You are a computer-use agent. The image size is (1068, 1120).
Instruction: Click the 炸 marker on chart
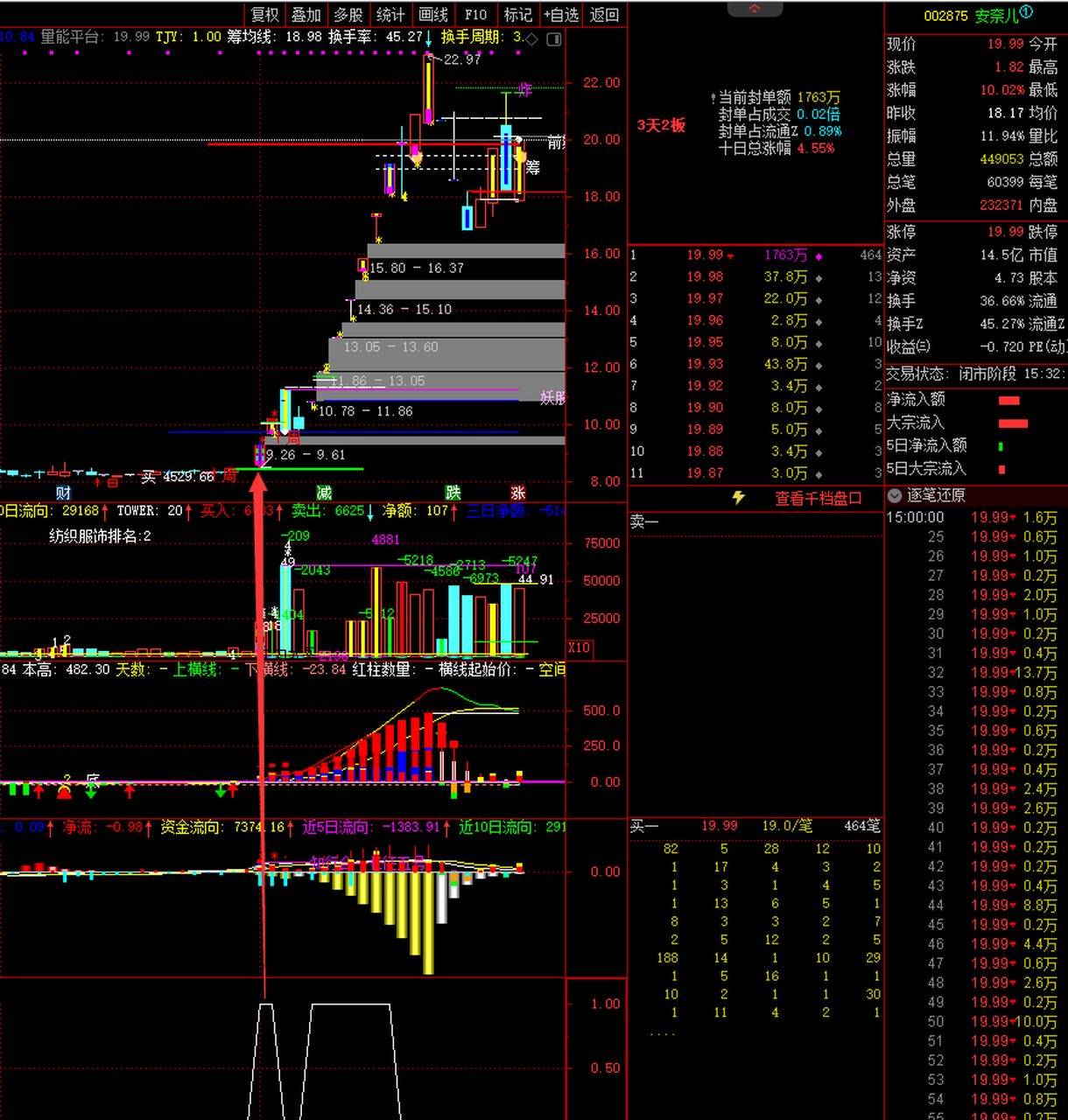(x=525, y=89)
